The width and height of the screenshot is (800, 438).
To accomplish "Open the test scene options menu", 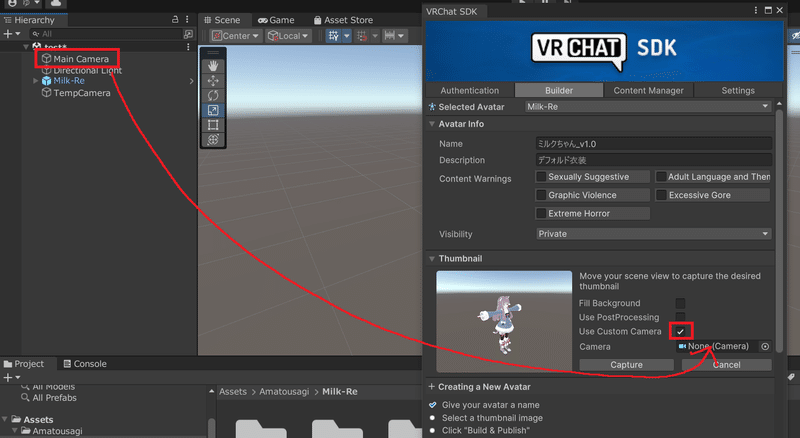I will (x=188, y=47).
